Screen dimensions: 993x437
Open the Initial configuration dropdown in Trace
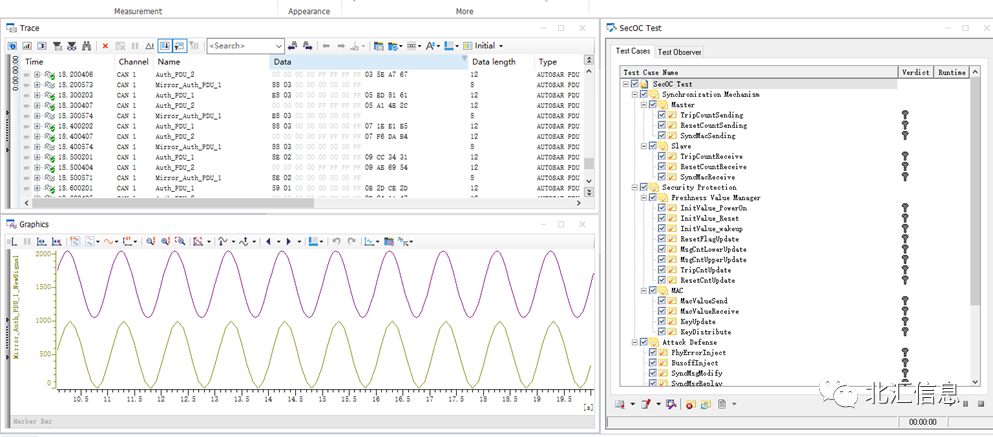coord(487,46)
